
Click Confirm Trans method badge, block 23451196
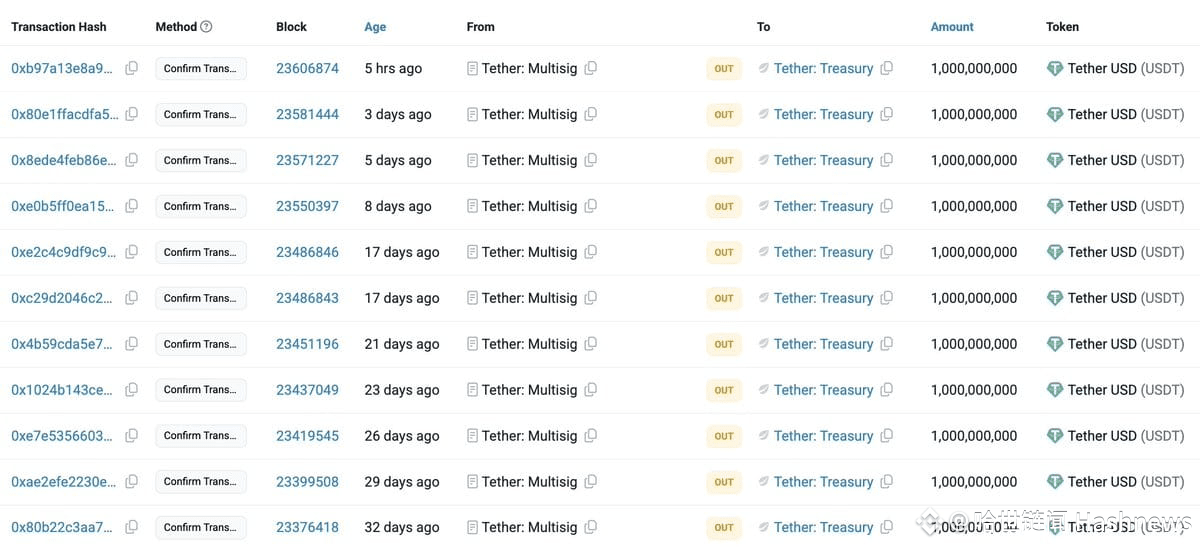tap(200, 344)
